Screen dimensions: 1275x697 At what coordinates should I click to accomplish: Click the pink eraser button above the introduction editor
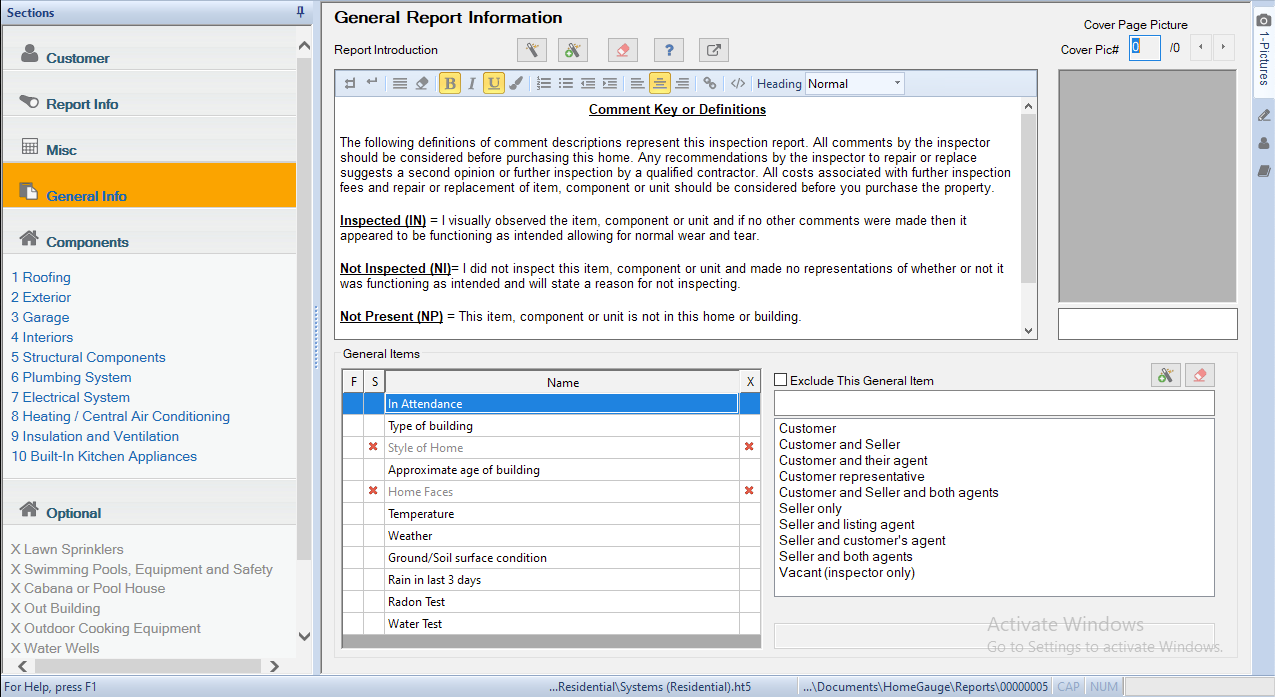click(x=622, y=50)
